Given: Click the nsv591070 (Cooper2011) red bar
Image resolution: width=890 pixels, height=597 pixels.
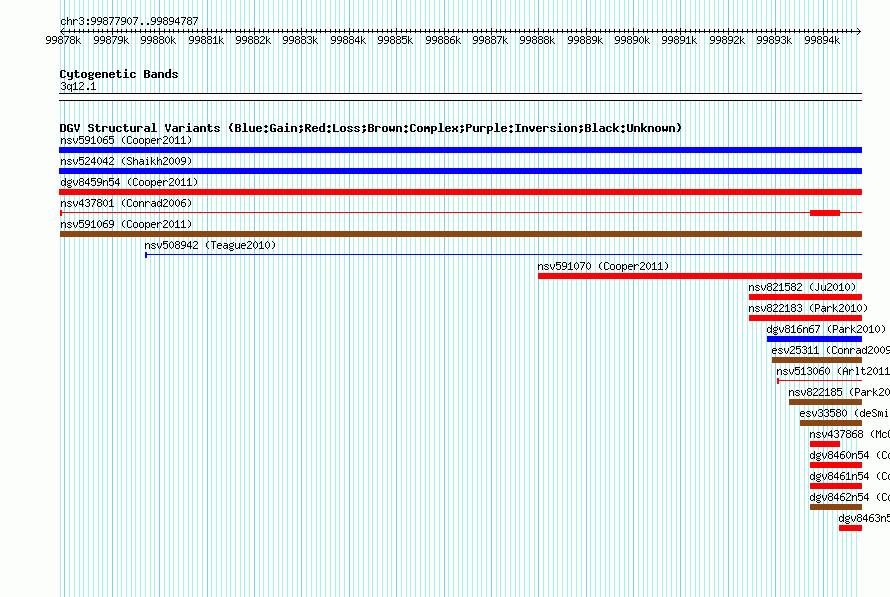Looking at the screenshot, I should click(x=700, y=276).
